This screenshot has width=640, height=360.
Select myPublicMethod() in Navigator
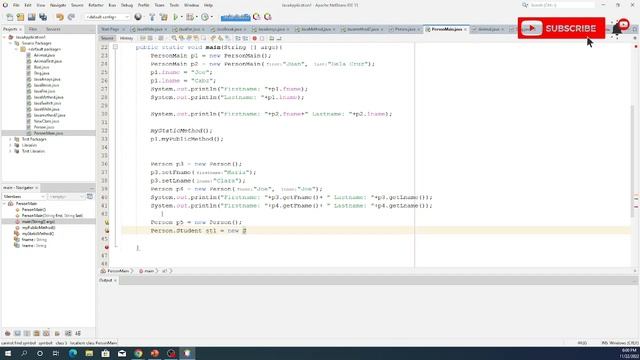pyautogui.click(x=38, y=228)
